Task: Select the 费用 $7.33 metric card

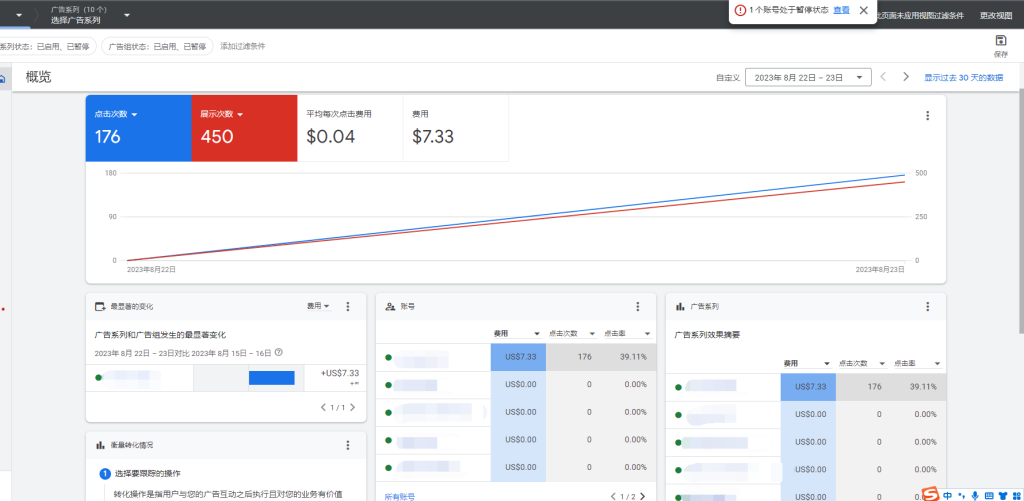Action: (456, 128)
